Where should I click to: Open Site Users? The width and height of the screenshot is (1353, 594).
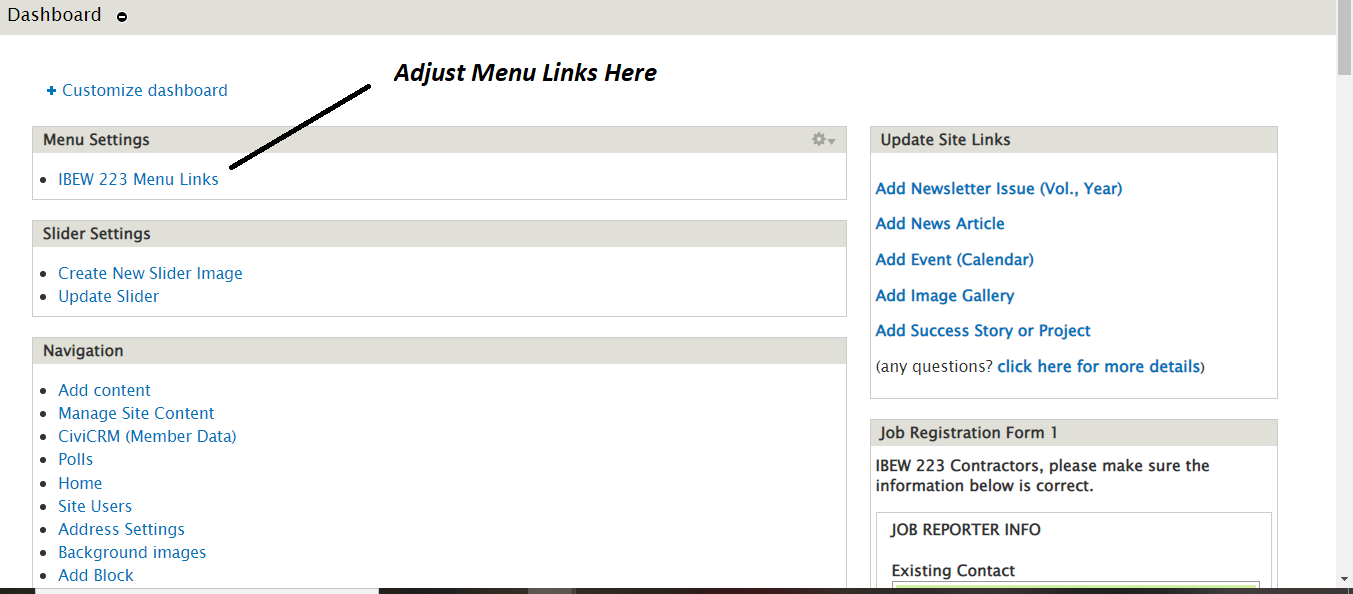click(94, 506)
